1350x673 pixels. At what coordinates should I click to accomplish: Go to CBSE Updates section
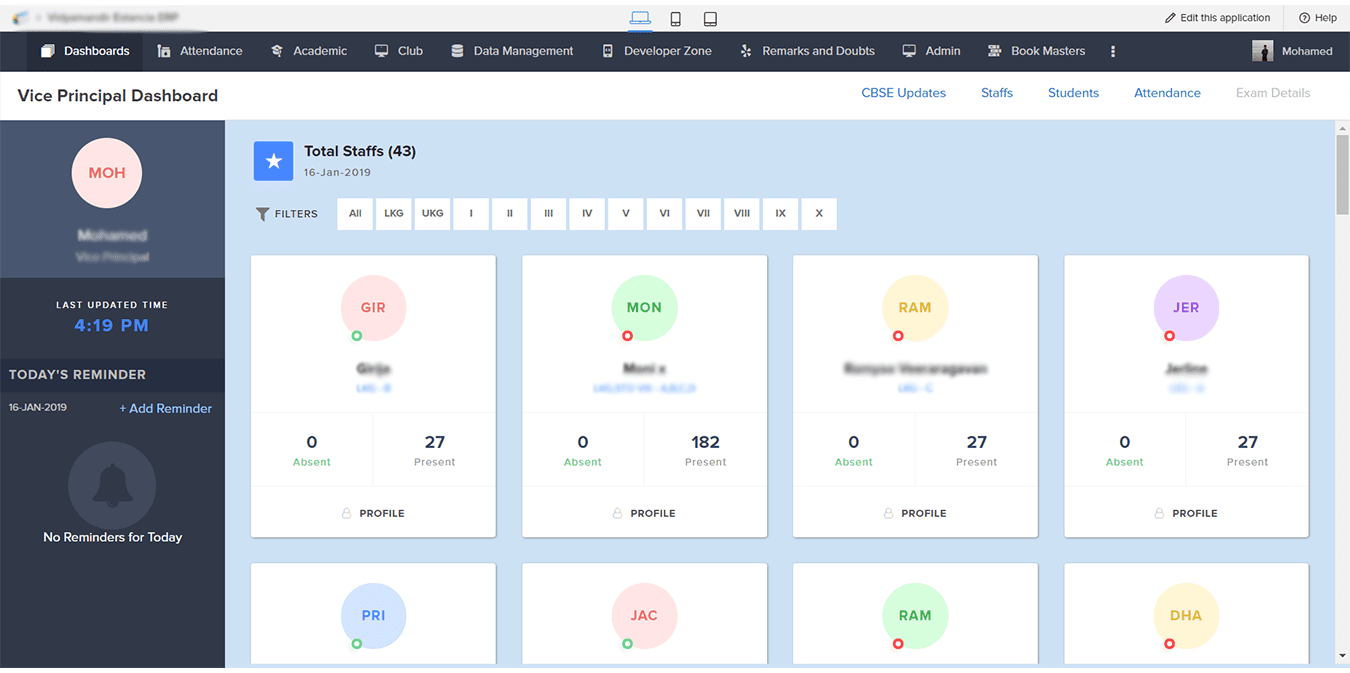(904, 93)
